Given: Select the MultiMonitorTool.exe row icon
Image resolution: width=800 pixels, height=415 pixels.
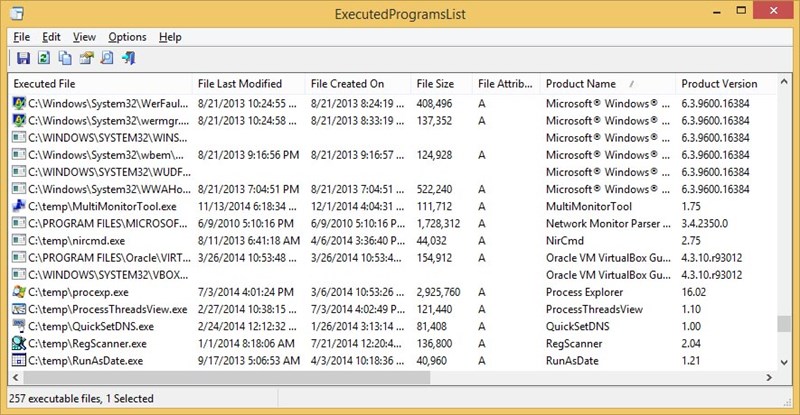Looking at the screenshot, I should click(x=19, y=206).
